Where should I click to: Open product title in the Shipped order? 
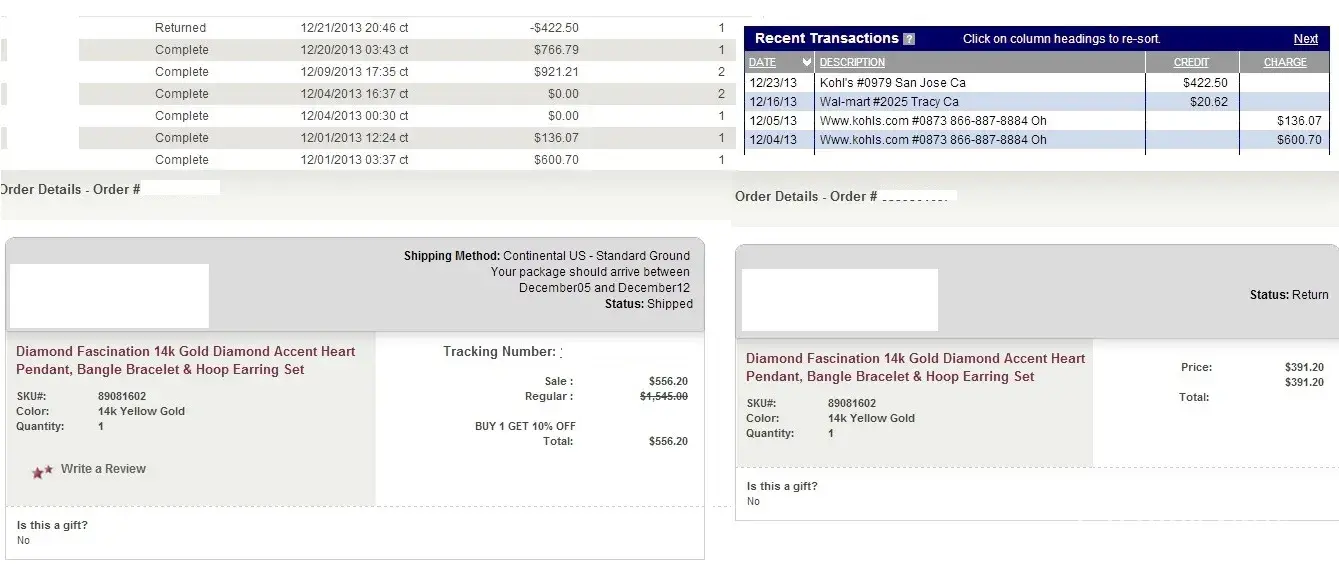185,360
